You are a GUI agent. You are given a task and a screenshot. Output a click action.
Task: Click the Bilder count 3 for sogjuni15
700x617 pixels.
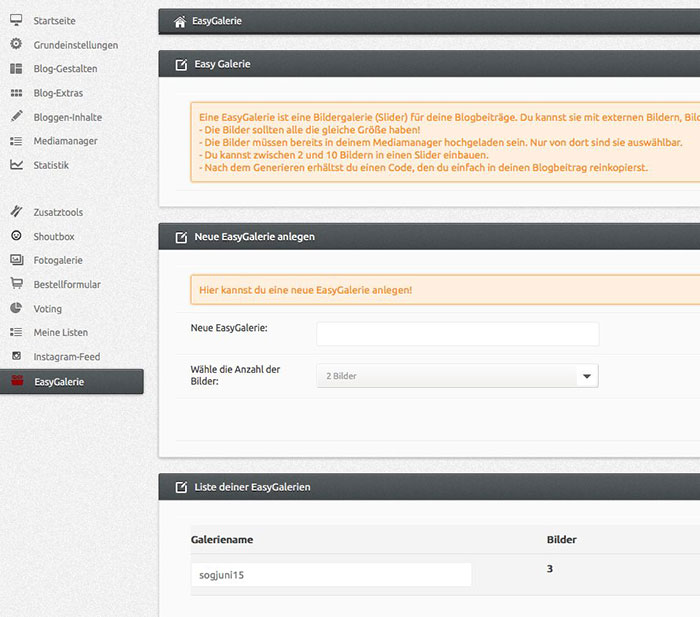pos(550,568)
